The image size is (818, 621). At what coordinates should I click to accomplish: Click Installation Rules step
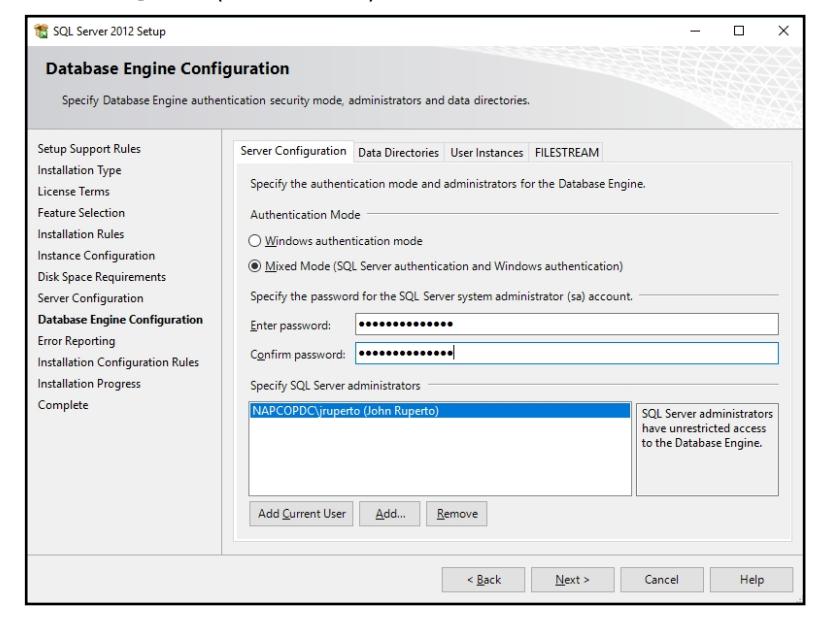point(81,234)
